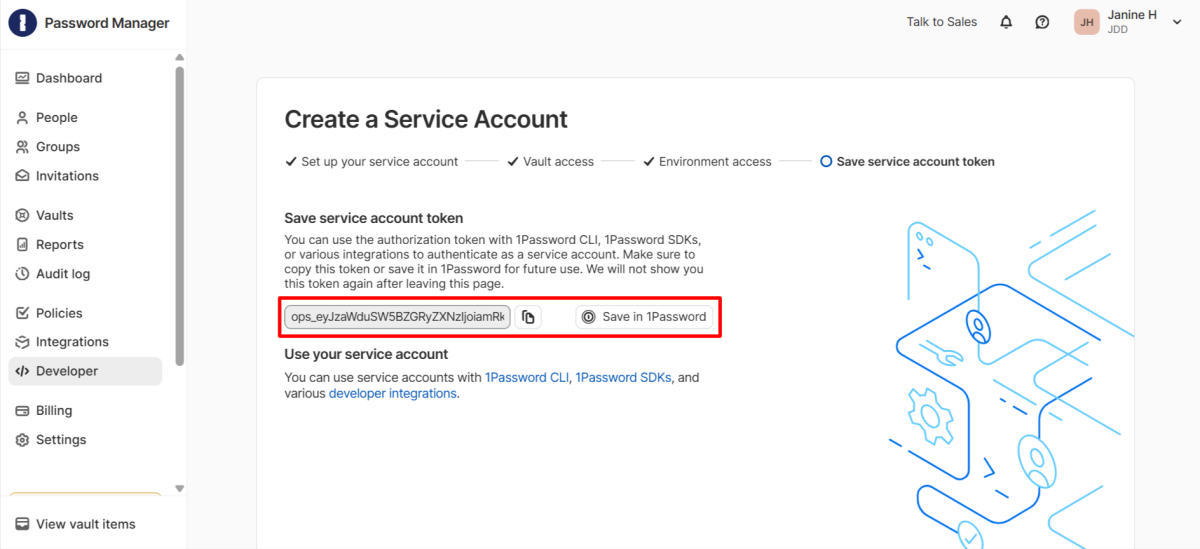Click the sidebar scroll up arrow
The image size is (1200, 549).
pos(180,58)
